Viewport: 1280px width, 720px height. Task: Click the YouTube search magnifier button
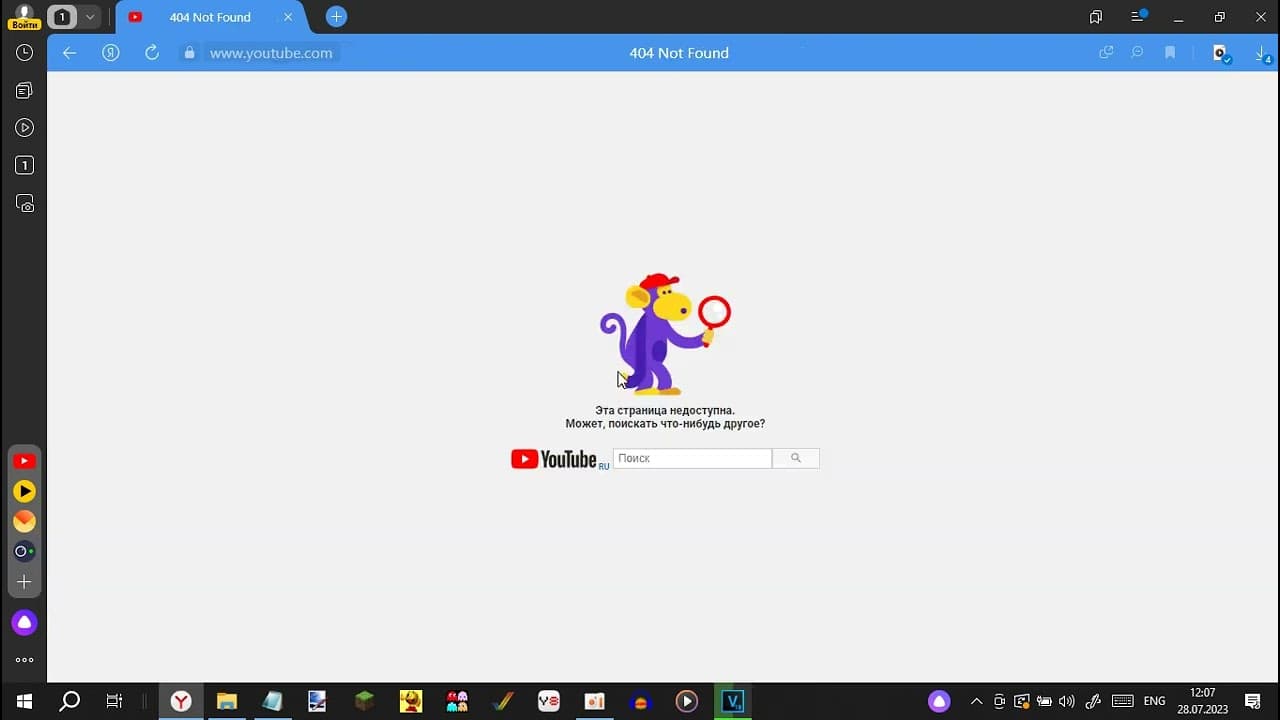tap(796, 458)
